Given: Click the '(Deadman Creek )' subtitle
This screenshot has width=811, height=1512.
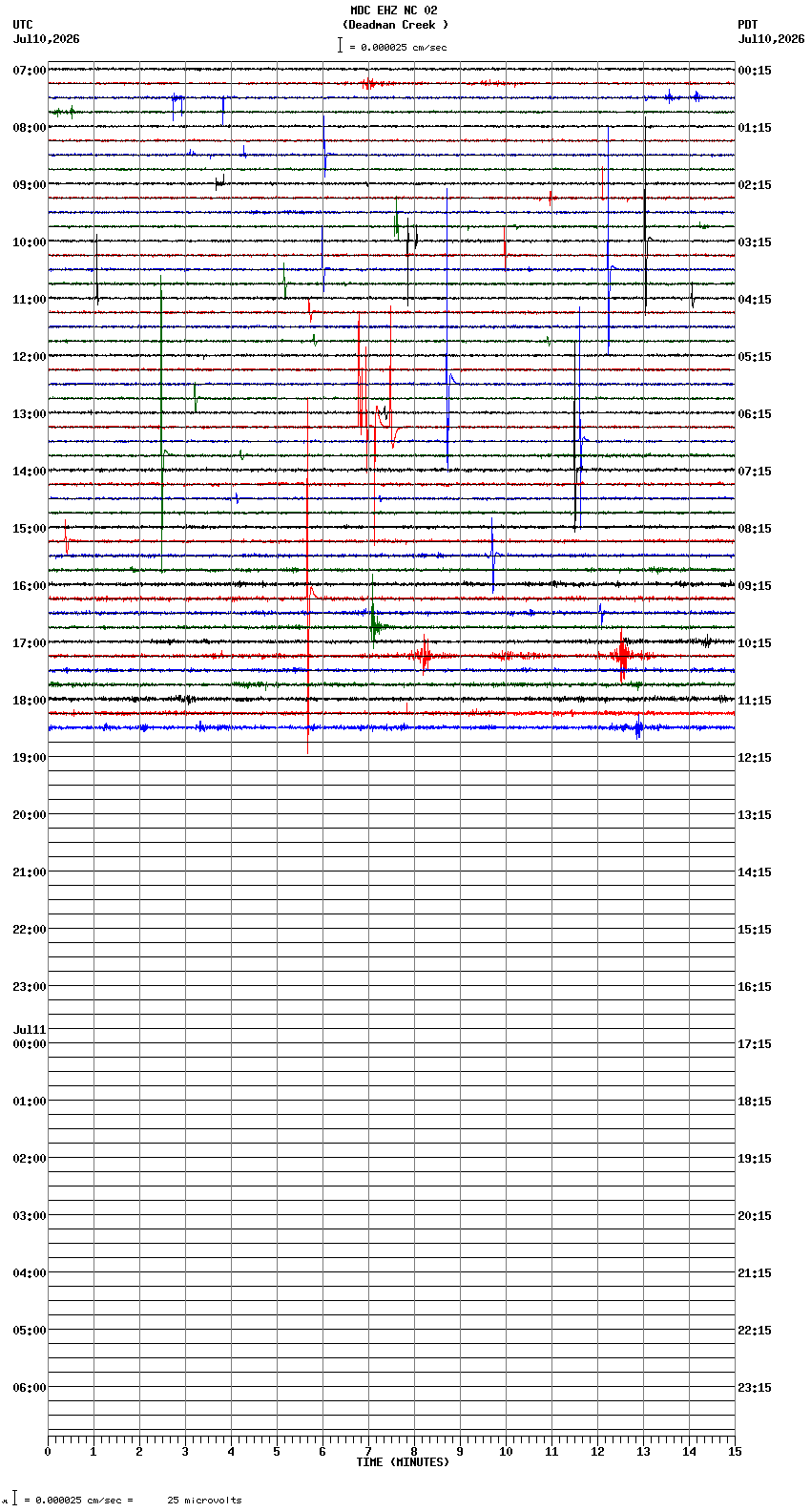Looking at the screenshot, I should [395, 25].
